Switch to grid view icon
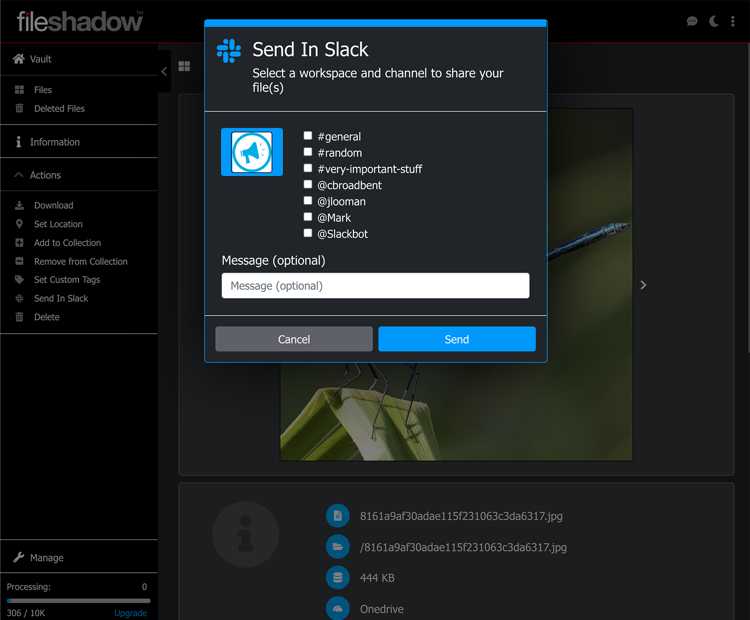 click(184, 66)
